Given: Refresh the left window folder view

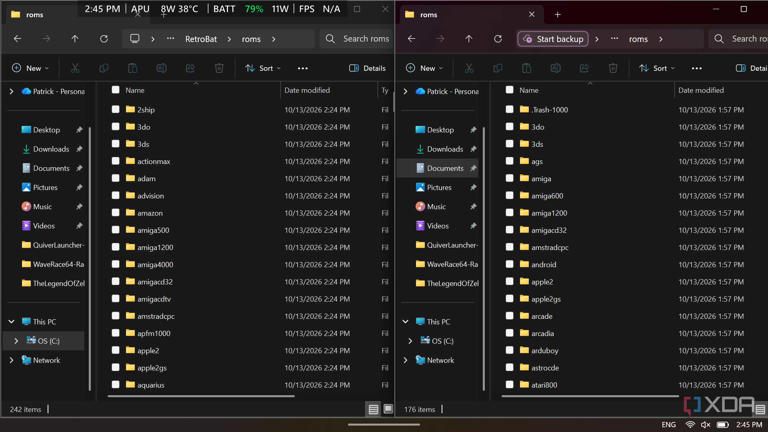Looking at the screenshot, I should [104, 39].
